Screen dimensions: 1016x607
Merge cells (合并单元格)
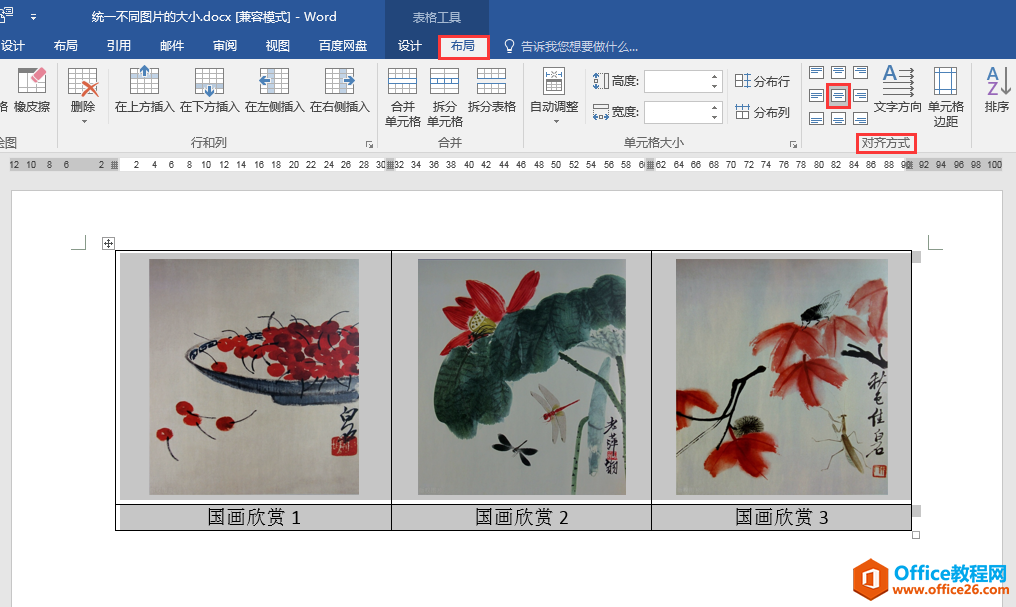pyautogui.click(x=402, y=97)
